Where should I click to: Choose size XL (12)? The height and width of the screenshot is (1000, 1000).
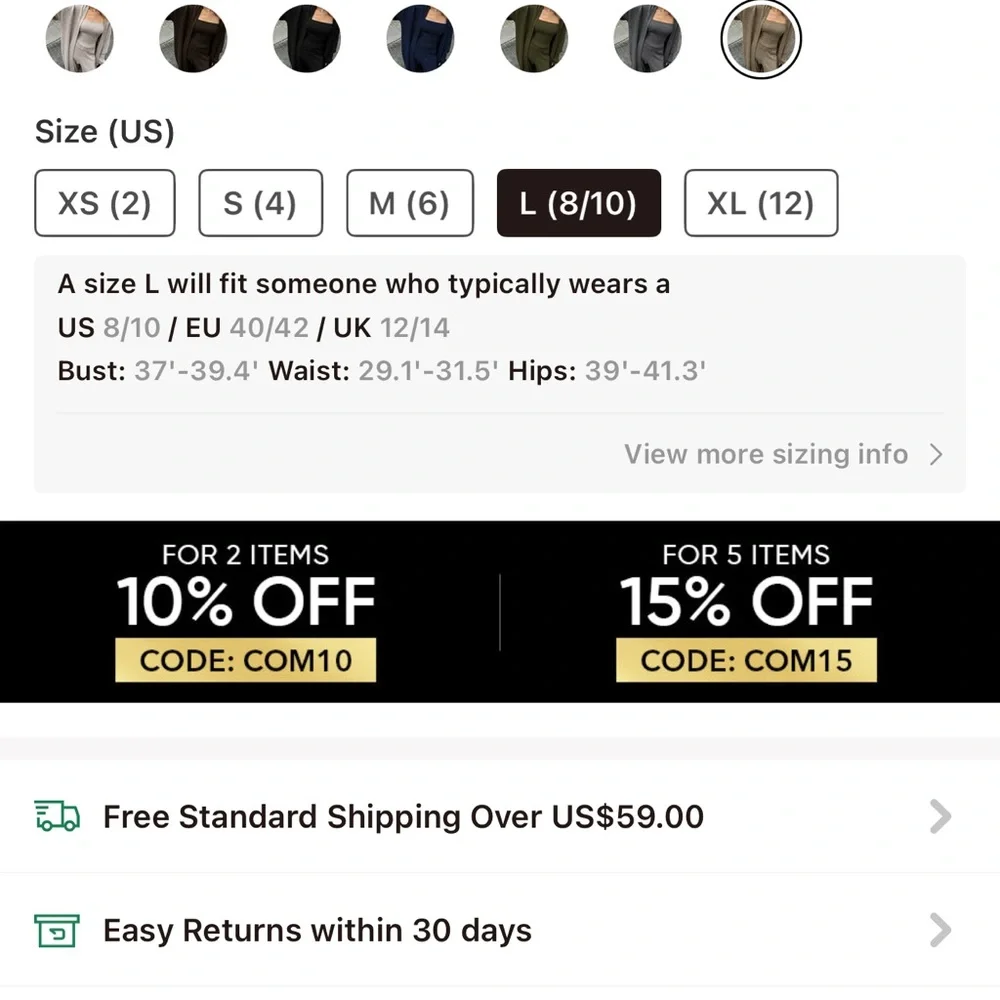[760, 203]
